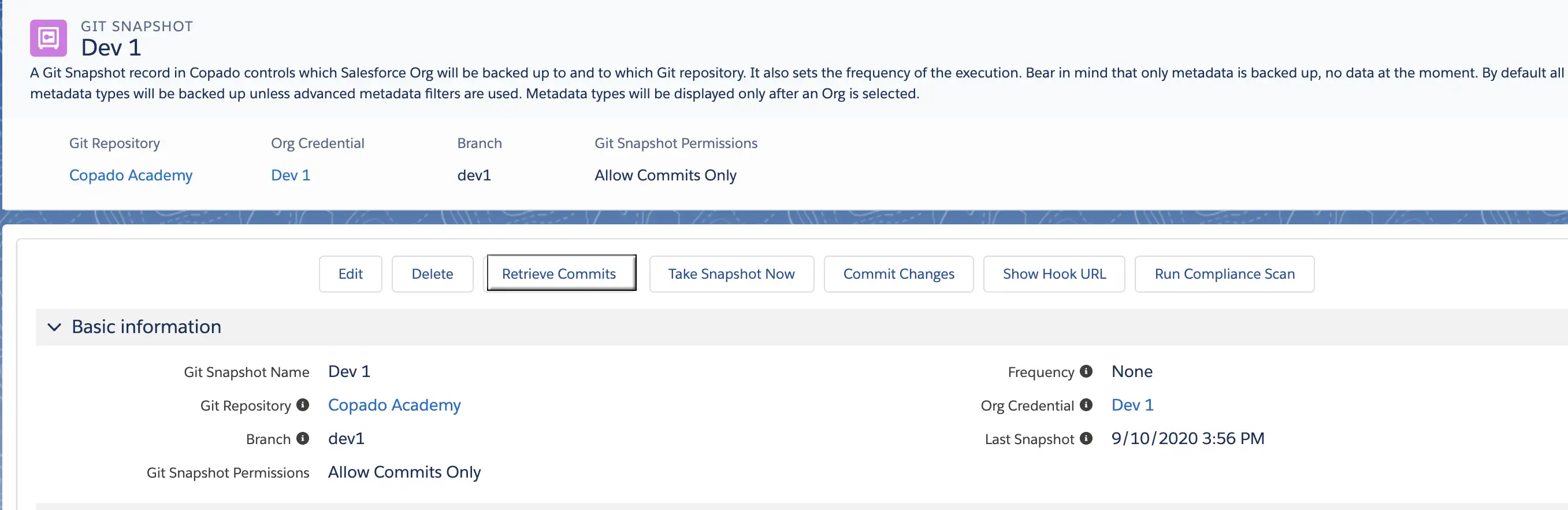The height and width of the screenshot is (510, 1568).
Task: Click the Last Snapshot date value
Action: [1188, 438]
